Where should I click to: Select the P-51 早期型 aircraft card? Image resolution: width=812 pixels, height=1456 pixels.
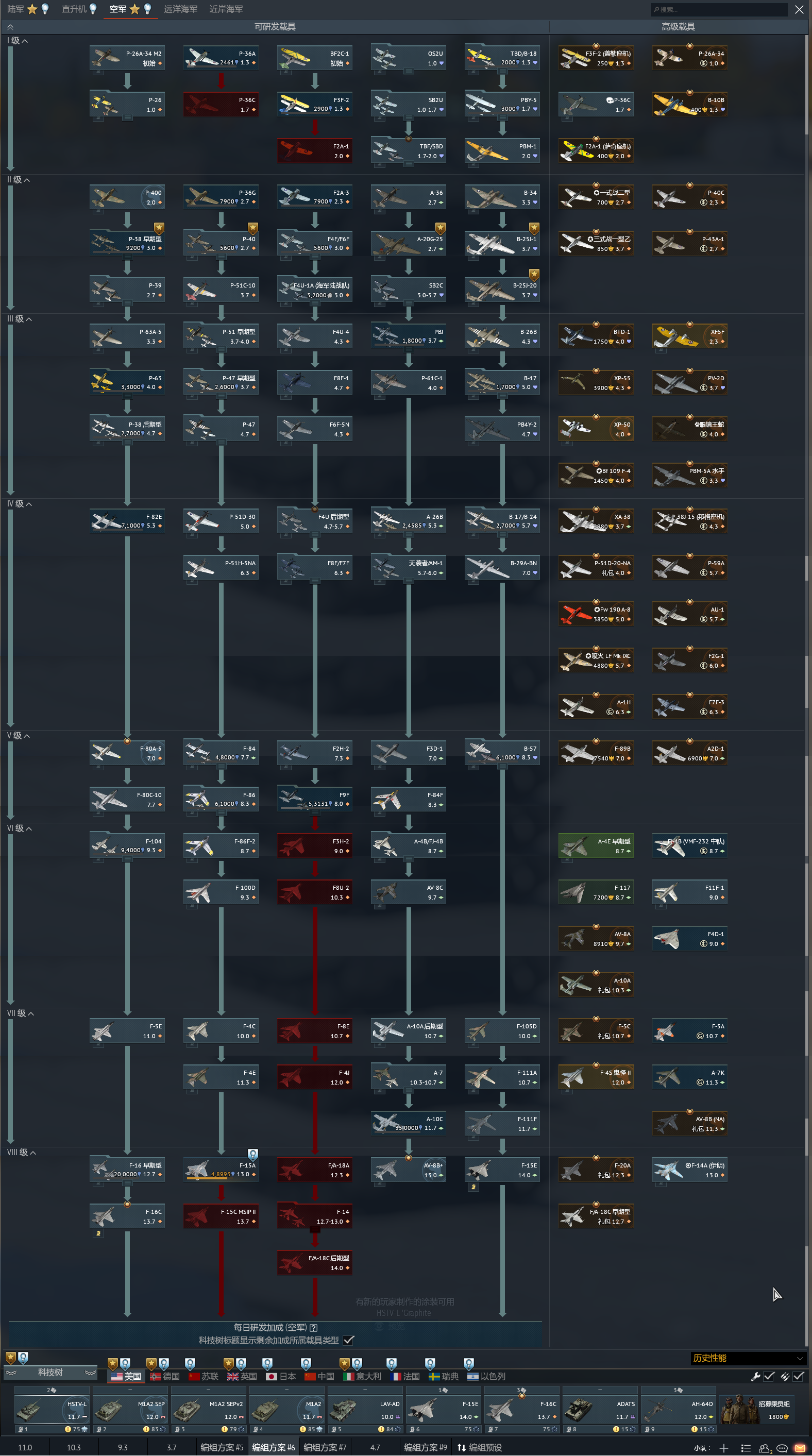pos(221,336)
